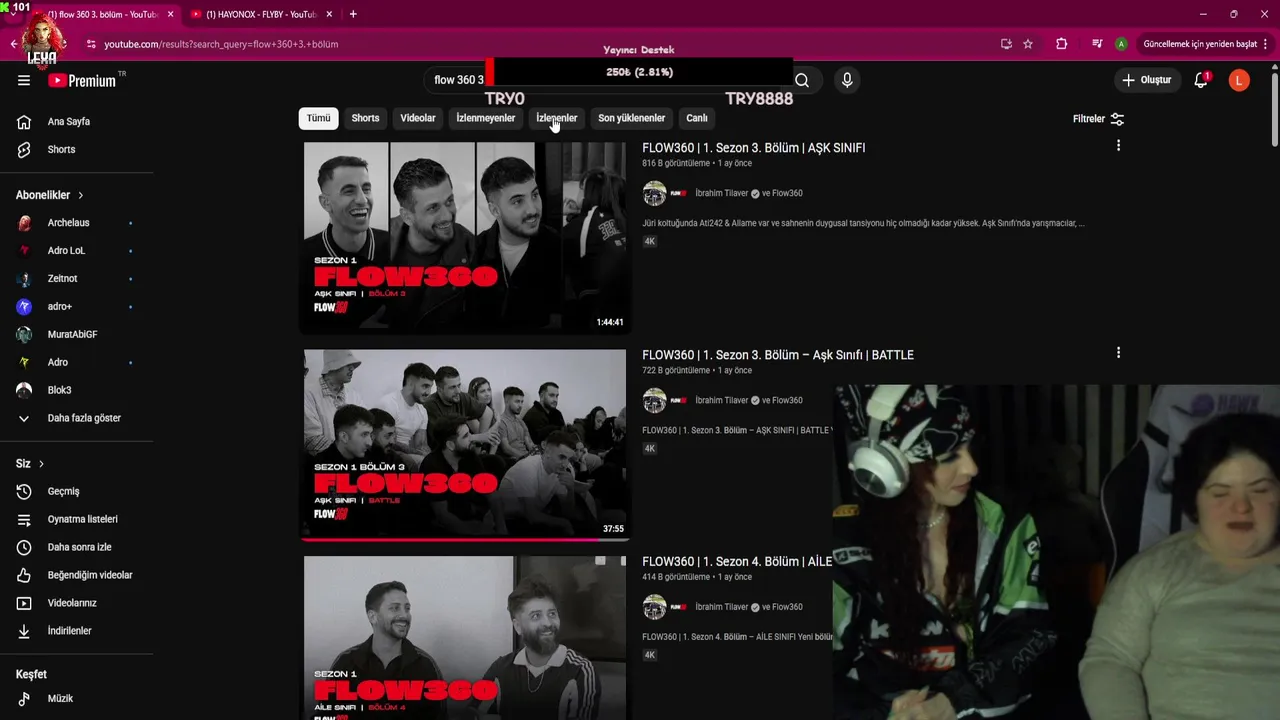
Task: Open İbrahim Tilaver channel on first result
Action: [x=721, y=193]
